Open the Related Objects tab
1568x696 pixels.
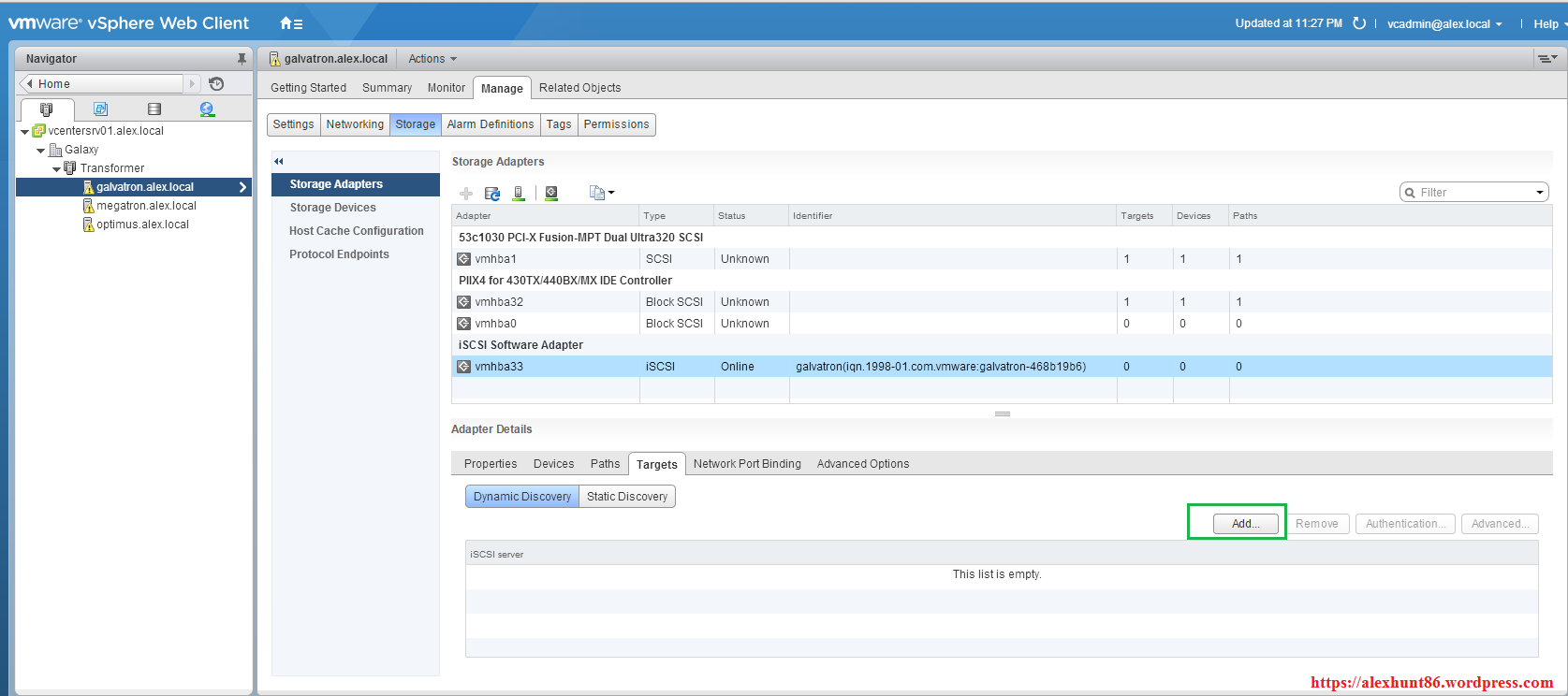tap(579, 88)
